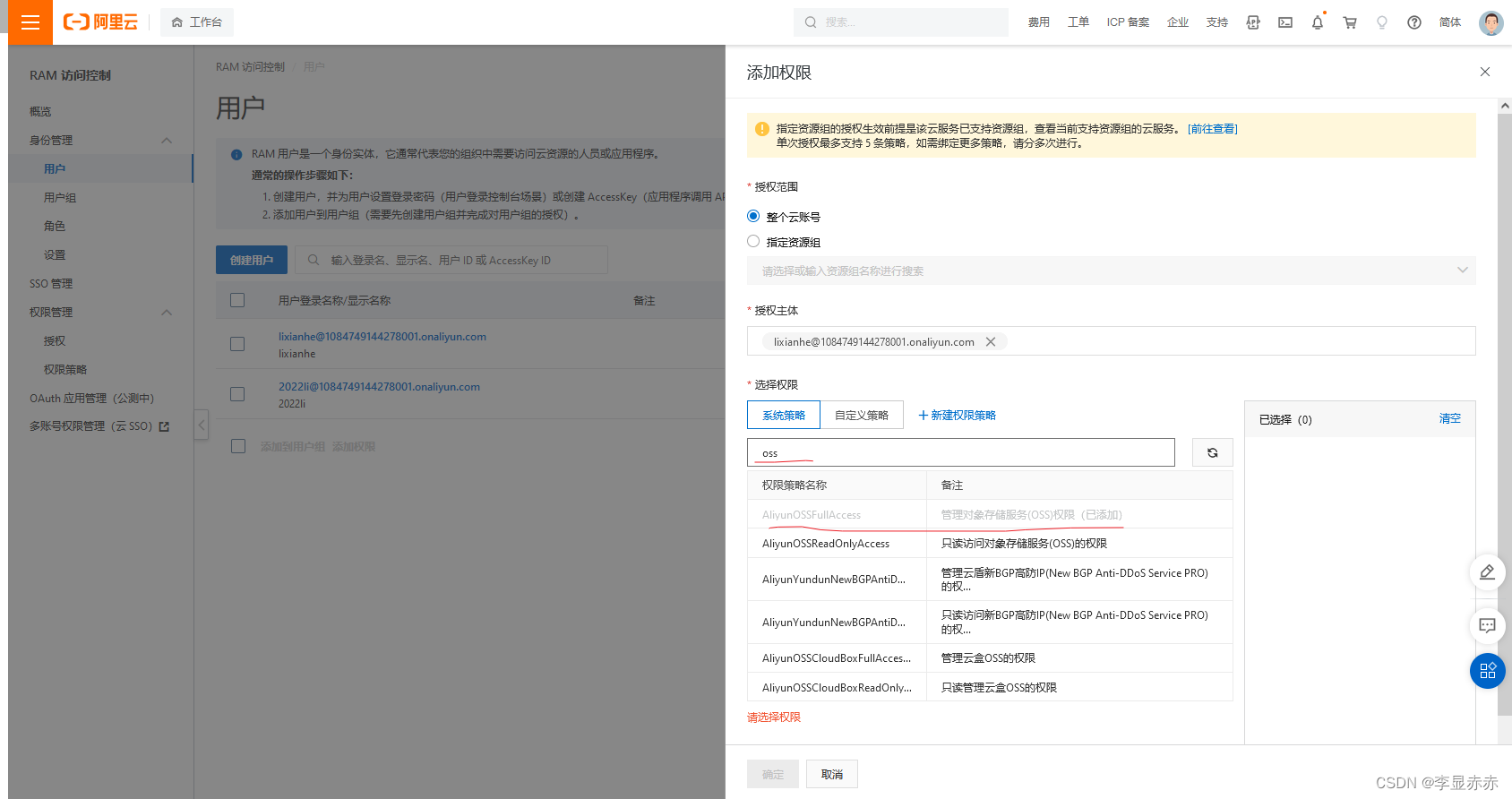Collapse the sidebar with arrow handle
The width and height of the screenshot is (1512, 799).
coord(202,425)
